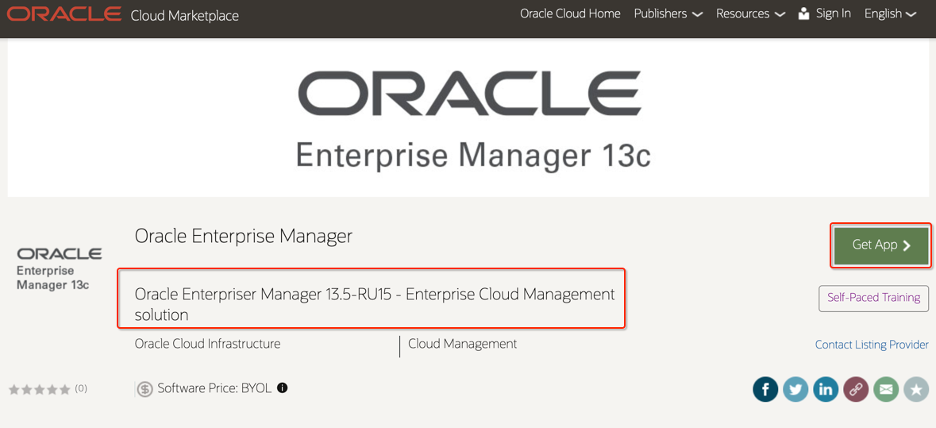Follow the Contact Listing Provider link
936x428 pixels.
[x=872, y=345]
